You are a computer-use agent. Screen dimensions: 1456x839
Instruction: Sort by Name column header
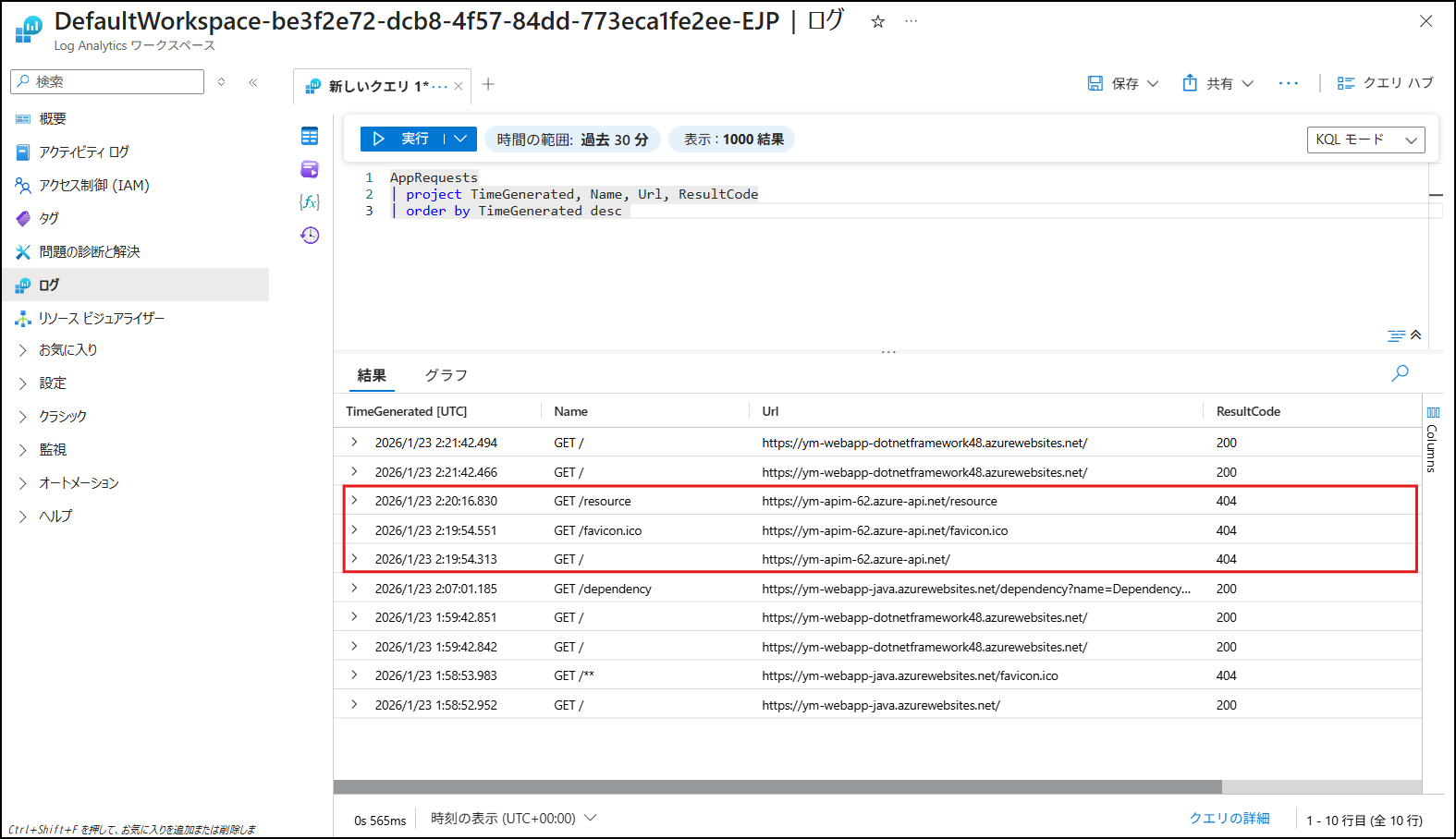click(571, 411)
